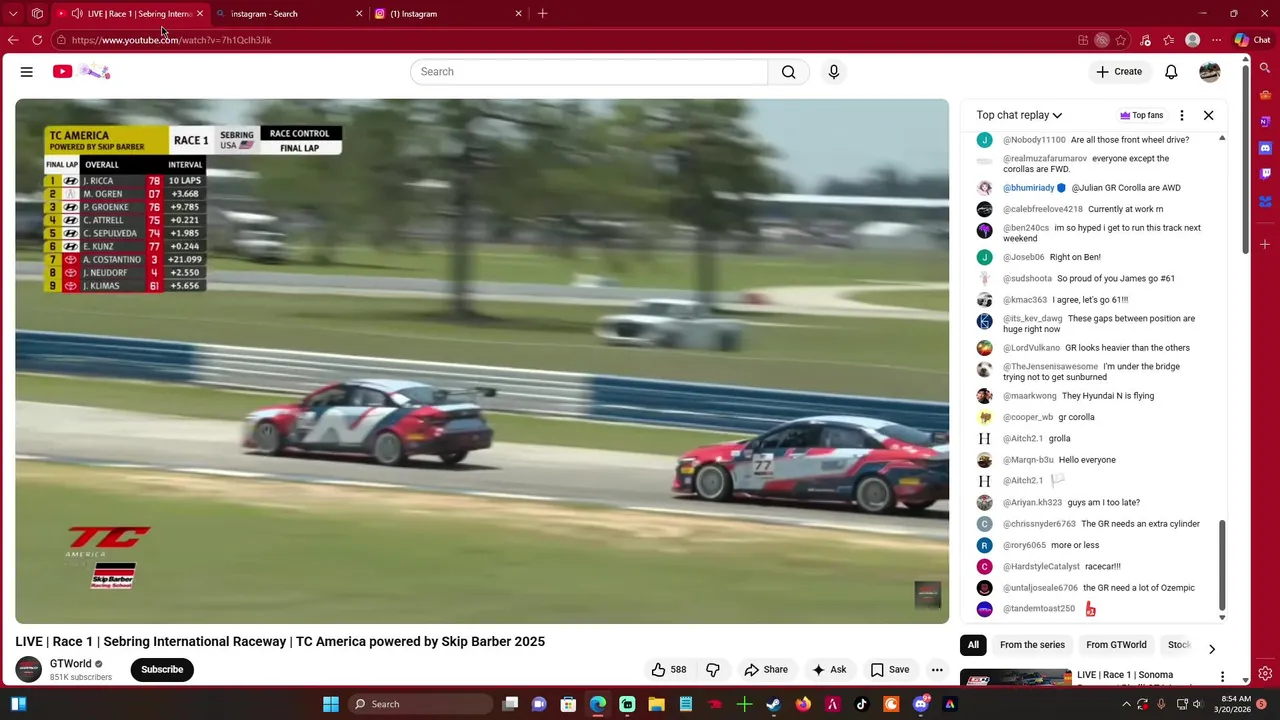Screen dimensions: 1280x720
Task: Close the instagram - Search tab
Action: click(359, 14)
